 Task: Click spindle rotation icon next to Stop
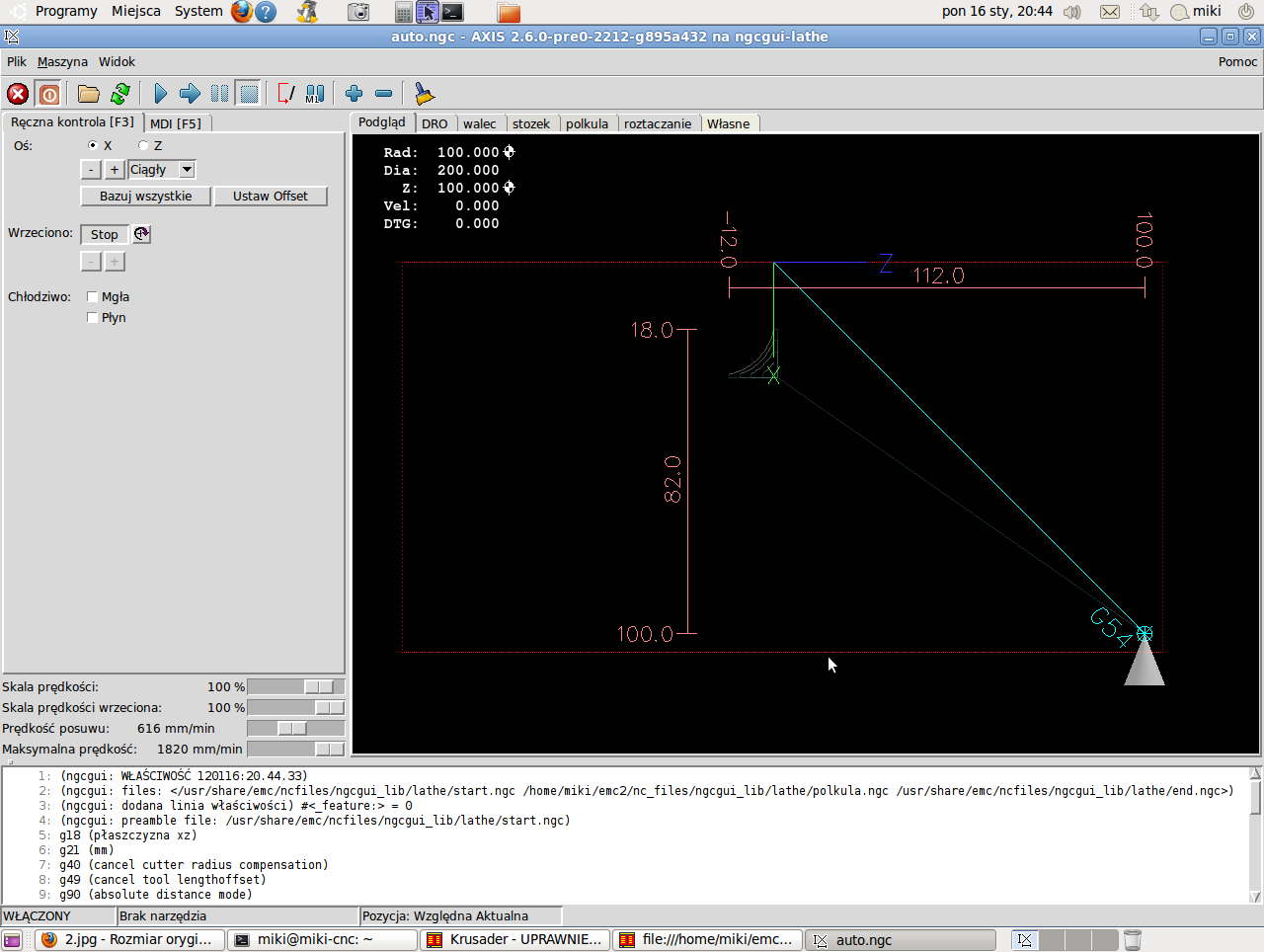click(142, 234)
